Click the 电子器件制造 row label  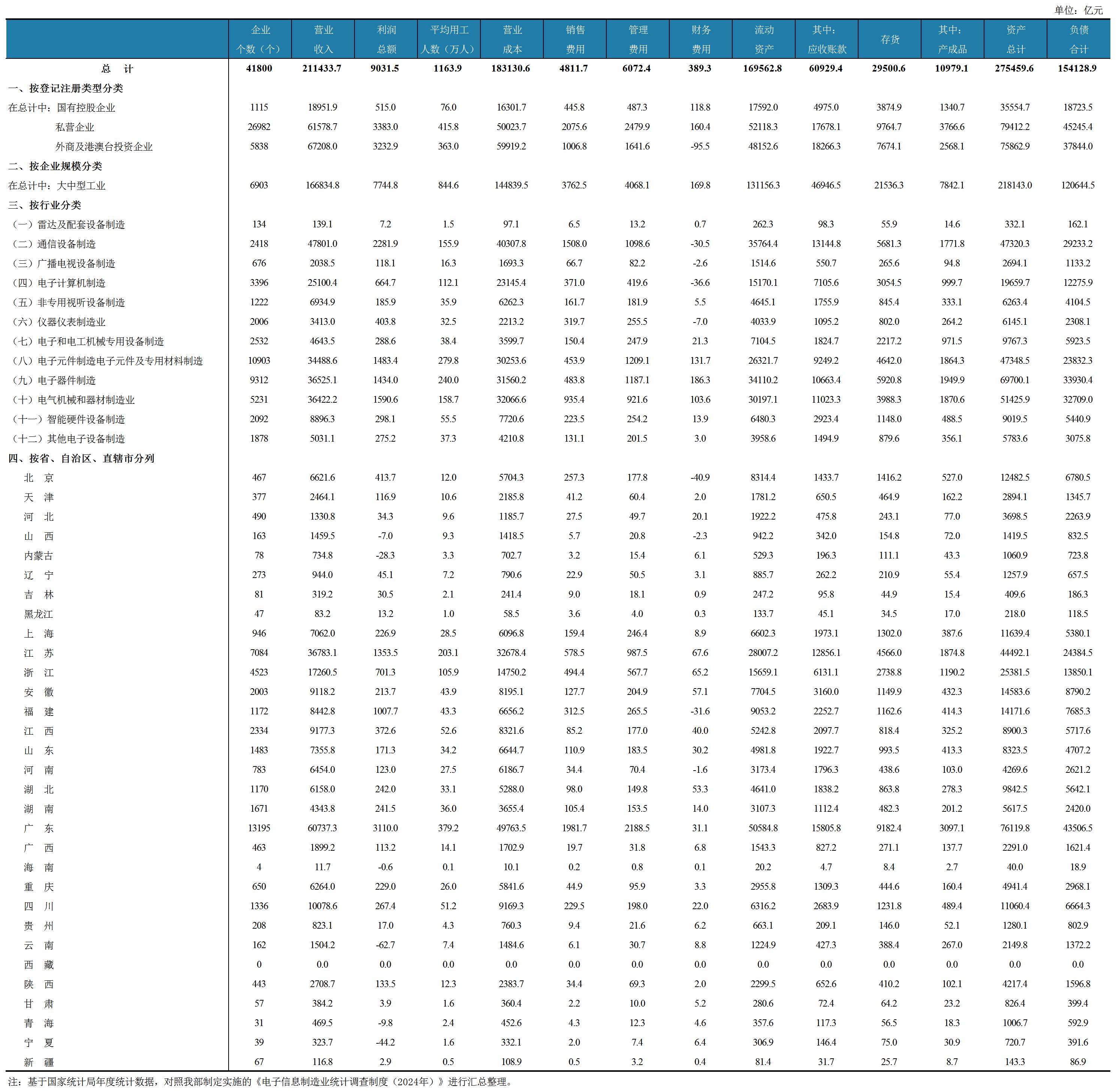(x=66, y=381)
